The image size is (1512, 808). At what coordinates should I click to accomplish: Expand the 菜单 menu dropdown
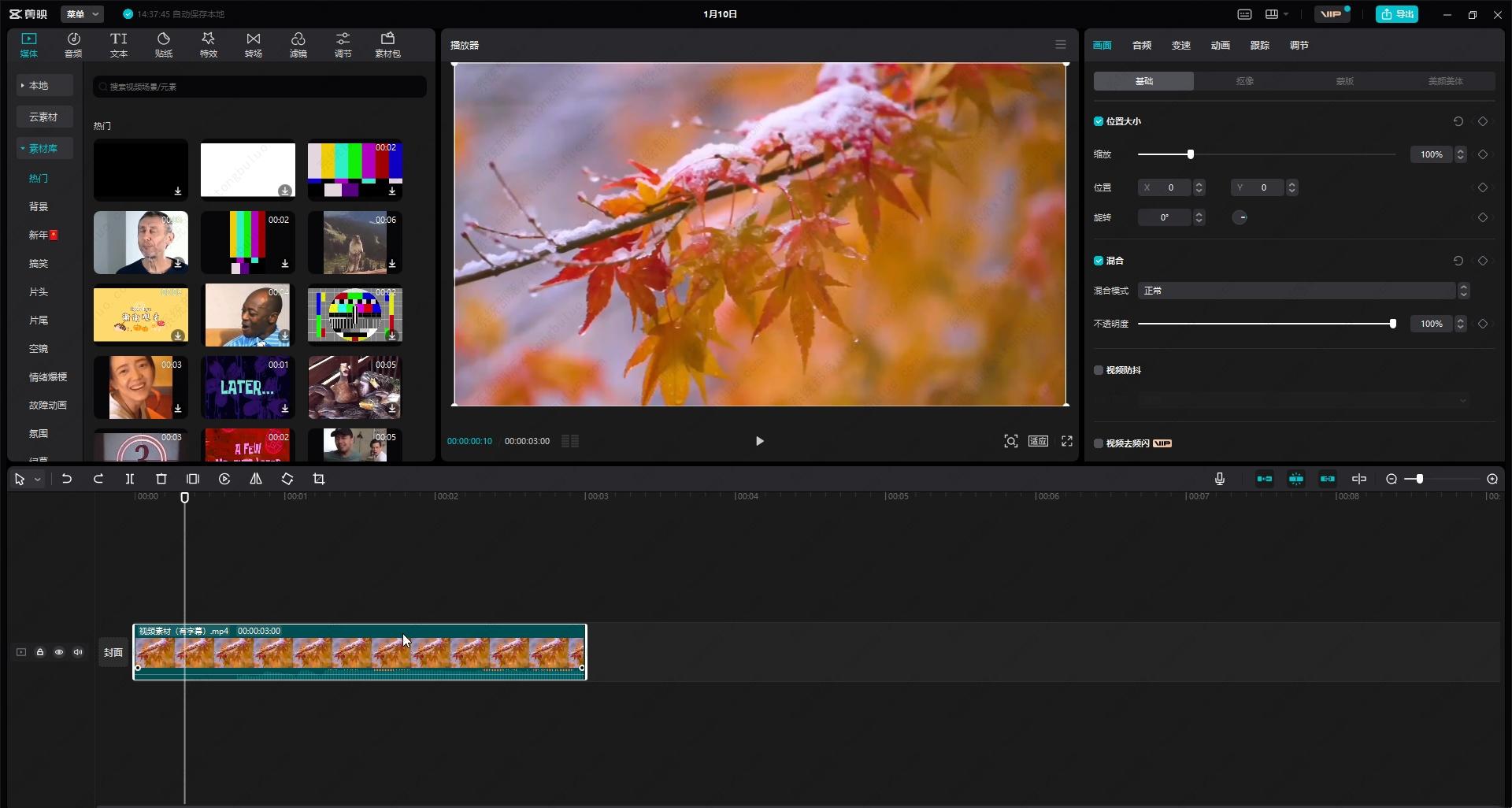point(83,14)
